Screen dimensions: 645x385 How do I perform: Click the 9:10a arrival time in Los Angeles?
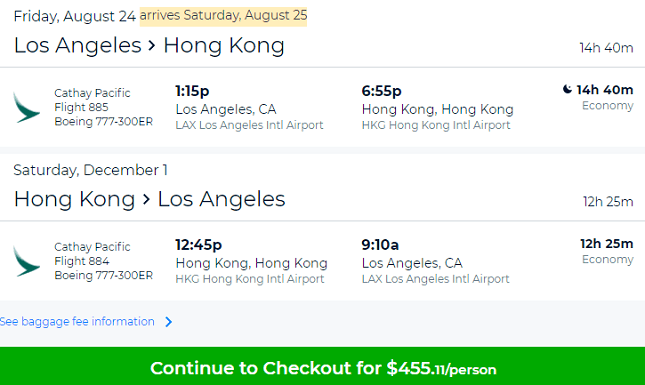pyautogui.click(x=380, y=245)
